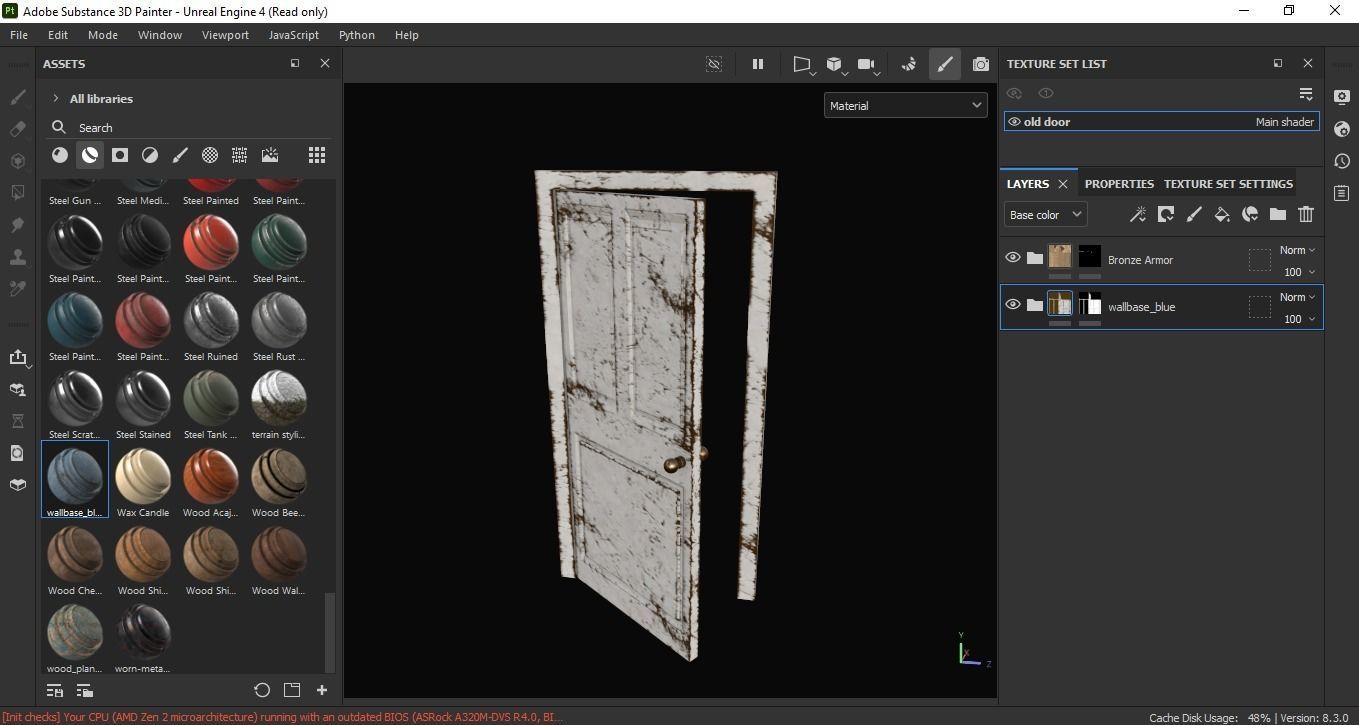
Task: Click the assets panel scrollbar
Action: tap(330, 632)
